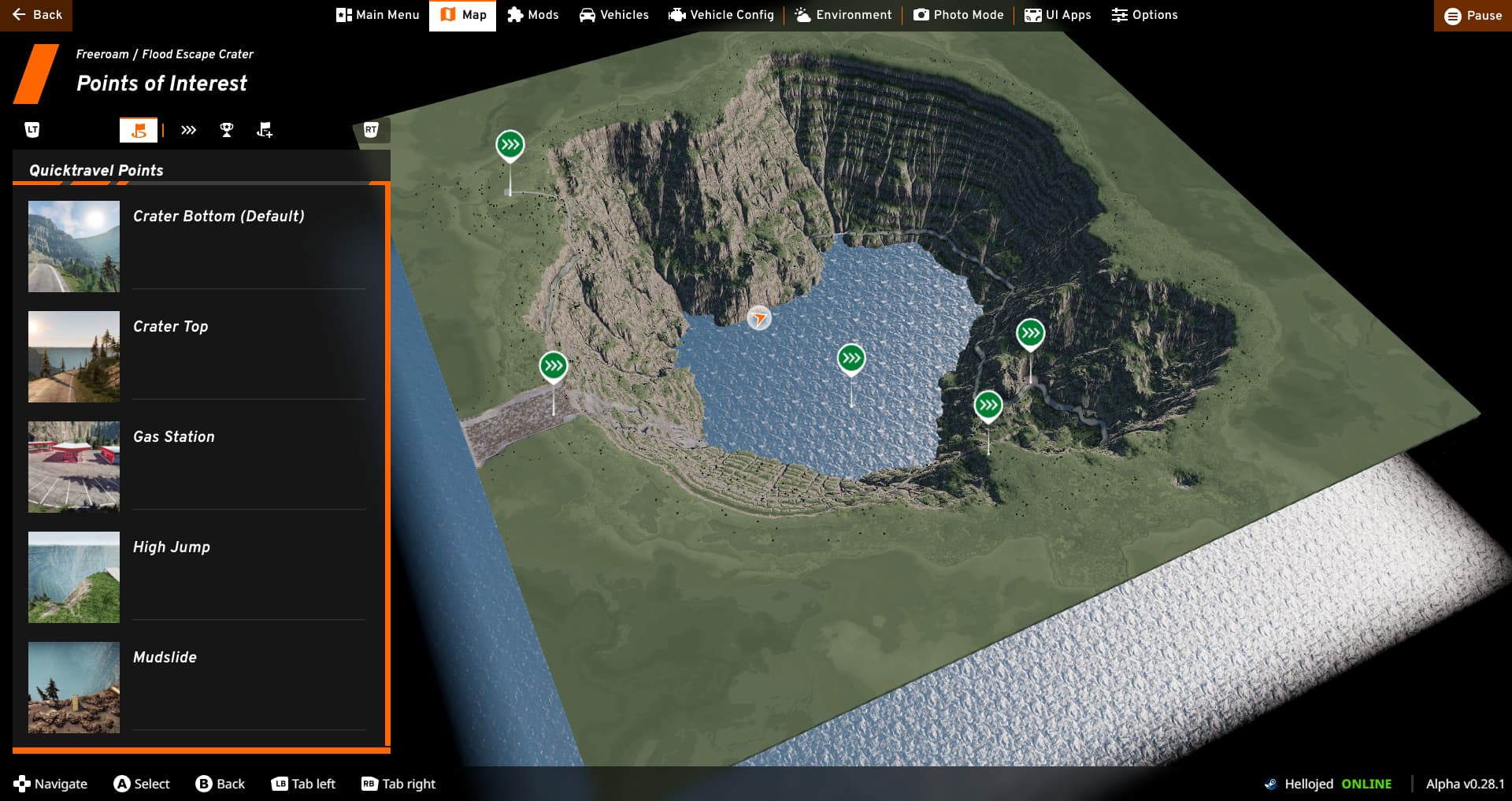Open the trophy missions tab
The width and height of the screenshot is (1512, 801).
pyautogui.click(x=227, y=130)
